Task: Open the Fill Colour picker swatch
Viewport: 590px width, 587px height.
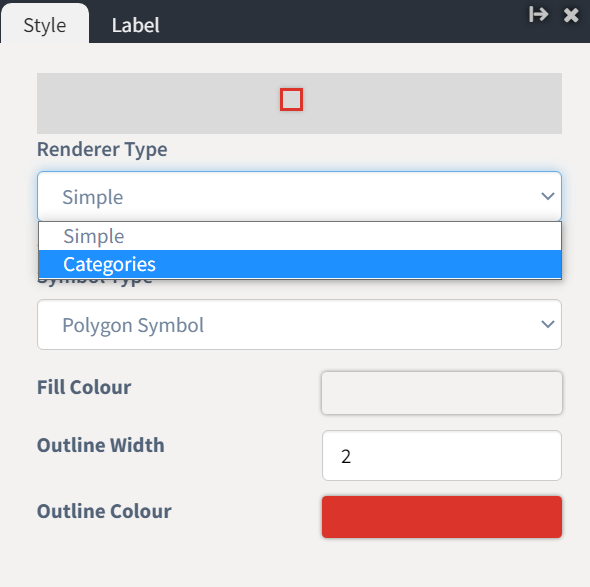Action: (442, 393)
